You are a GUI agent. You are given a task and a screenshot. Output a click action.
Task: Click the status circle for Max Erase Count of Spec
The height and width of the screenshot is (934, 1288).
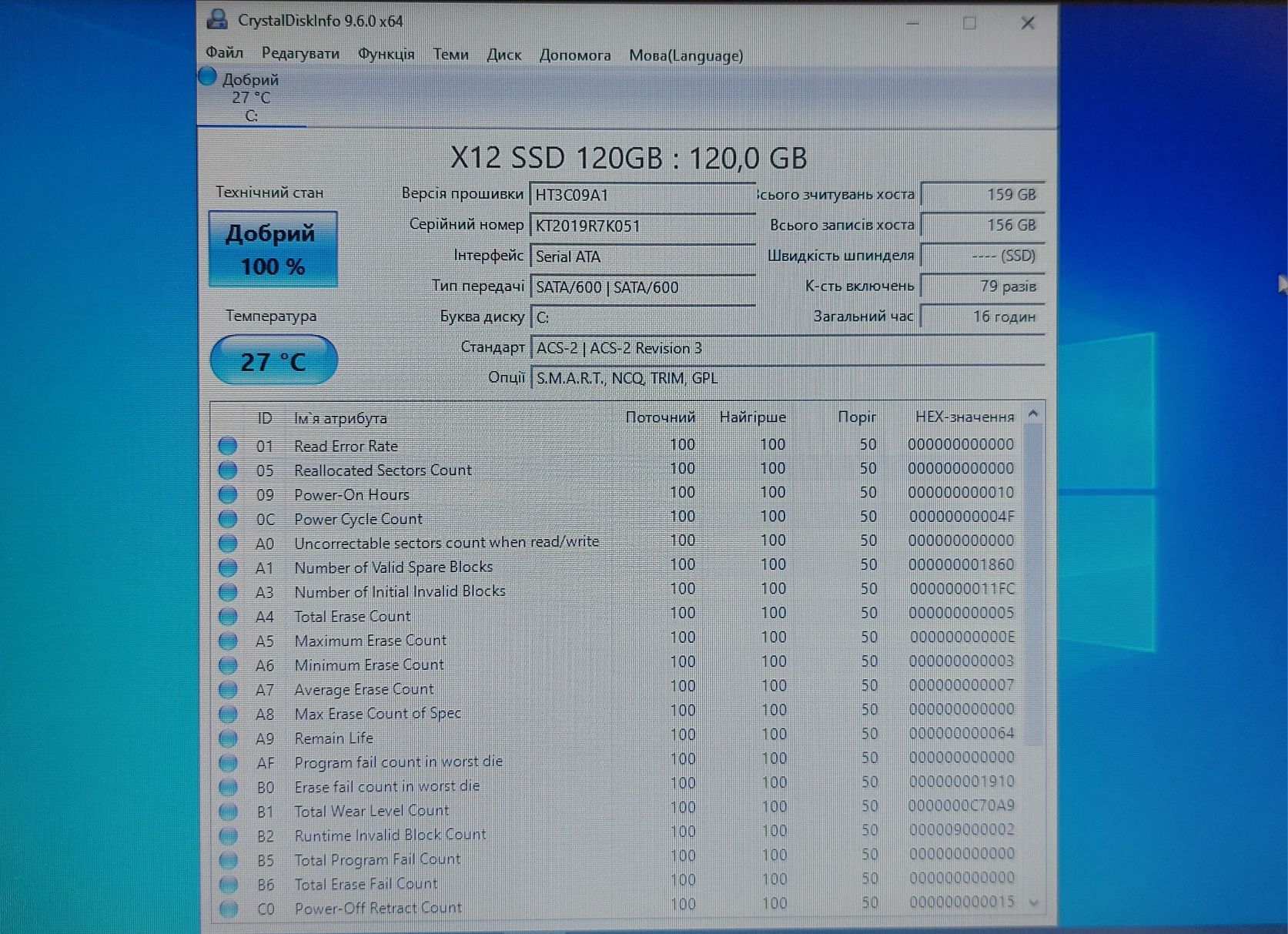point(227,714)
